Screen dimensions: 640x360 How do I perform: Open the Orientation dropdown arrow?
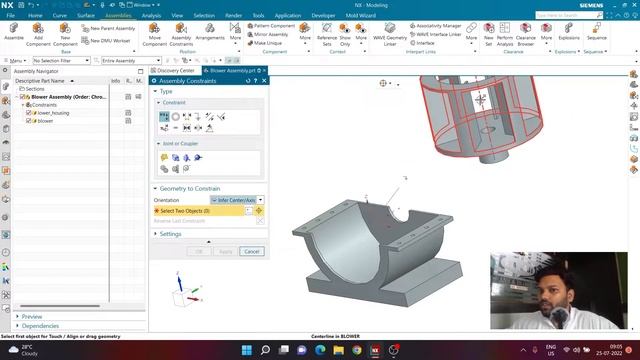click(260, 200)
